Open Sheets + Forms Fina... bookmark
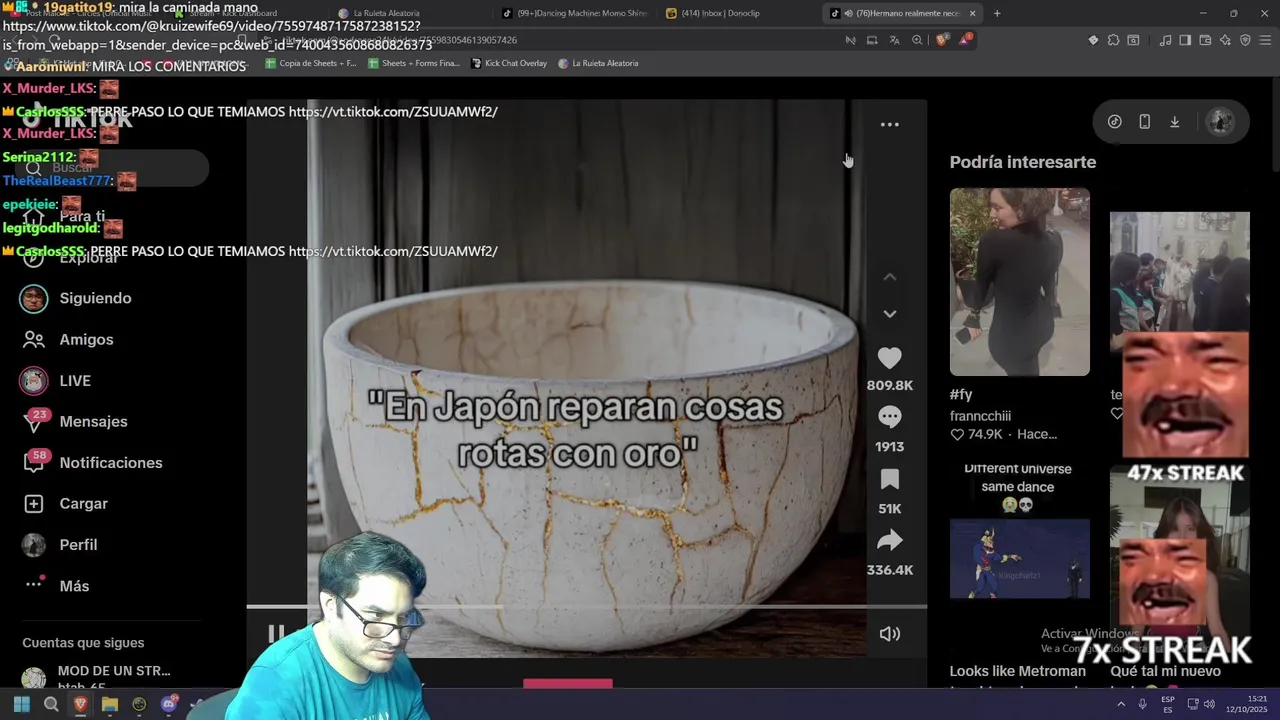 414,63
